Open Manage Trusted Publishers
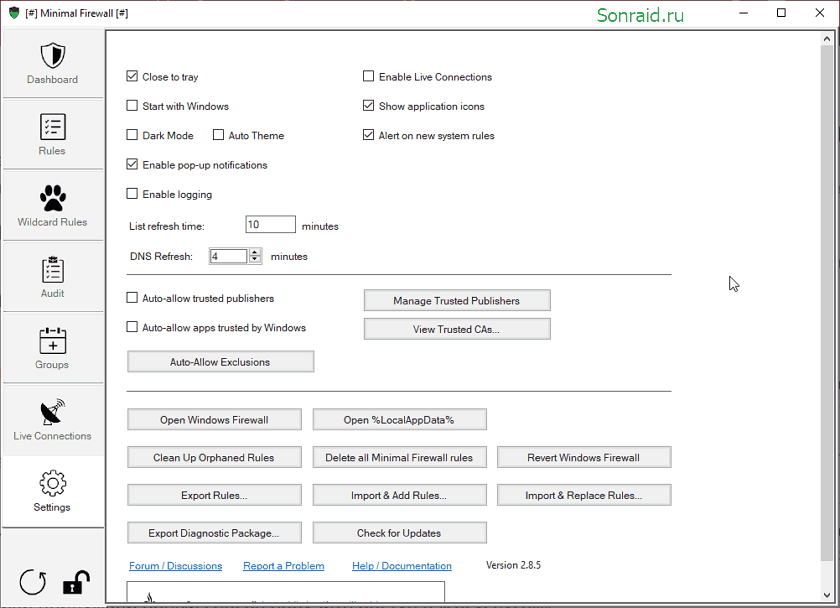 [457, 301]
